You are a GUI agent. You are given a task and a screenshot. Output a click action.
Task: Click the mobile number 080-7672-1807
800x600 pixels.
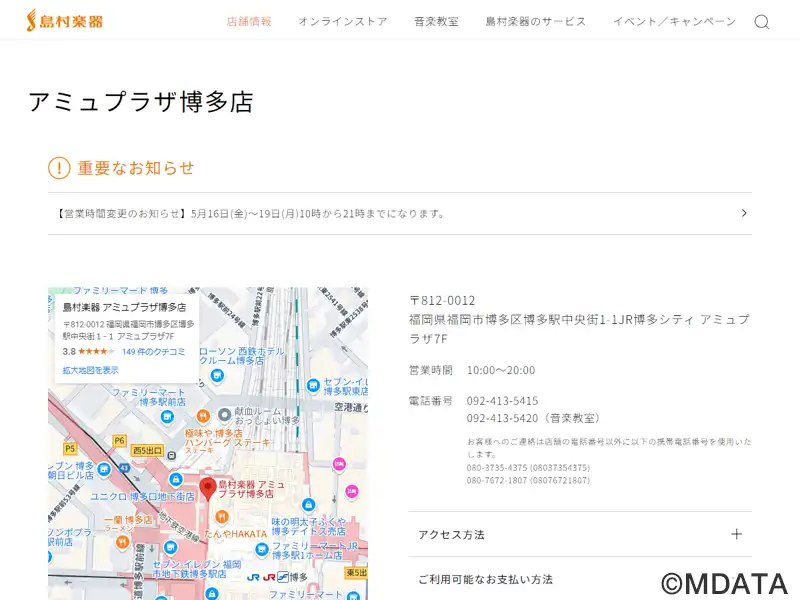point(497,481)
